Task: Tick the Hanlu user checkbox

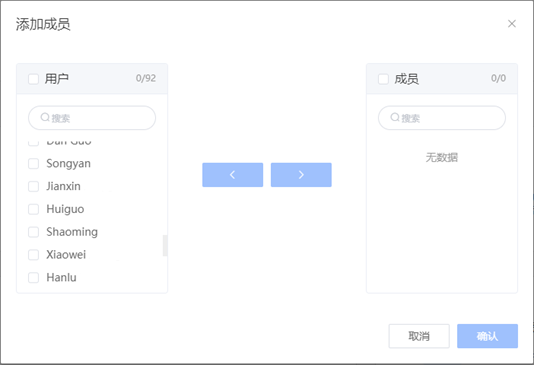Action: click(33, 277)
